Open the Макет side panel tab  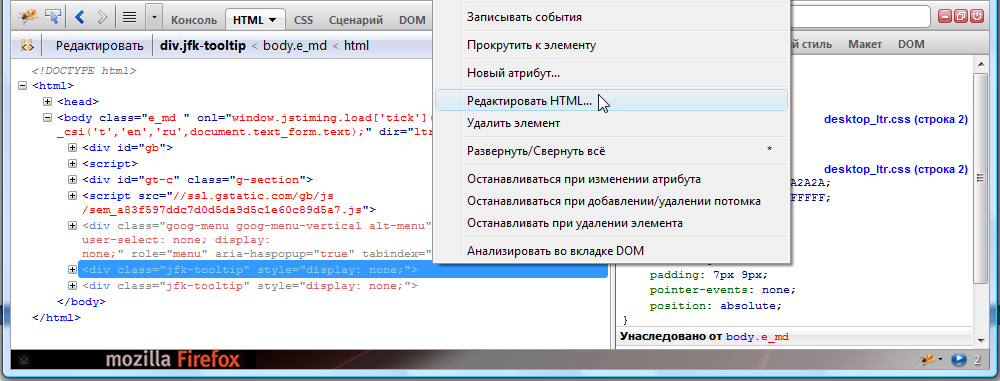865,44
